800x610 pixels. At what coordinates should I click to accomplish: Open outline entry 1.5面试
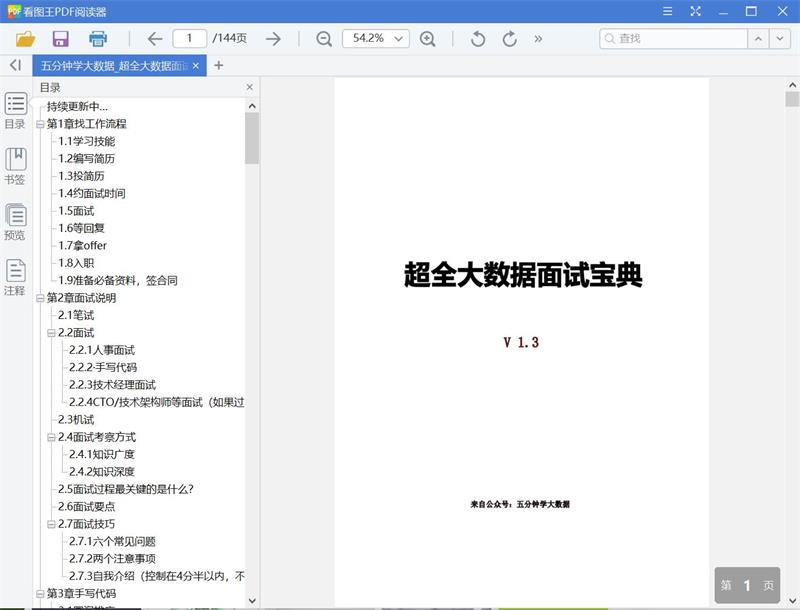76,211
